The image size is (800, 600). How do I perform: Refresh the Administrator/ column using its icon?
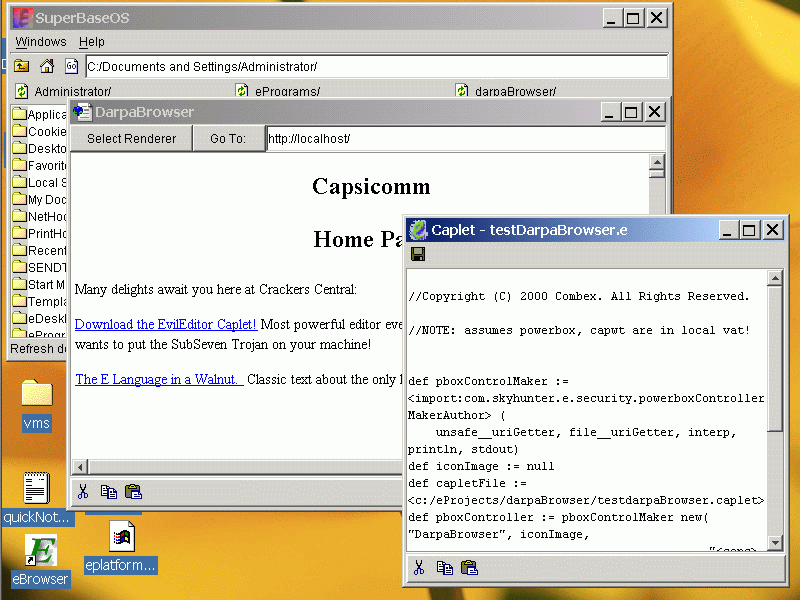pyautogui.click(x=22, y=91)
